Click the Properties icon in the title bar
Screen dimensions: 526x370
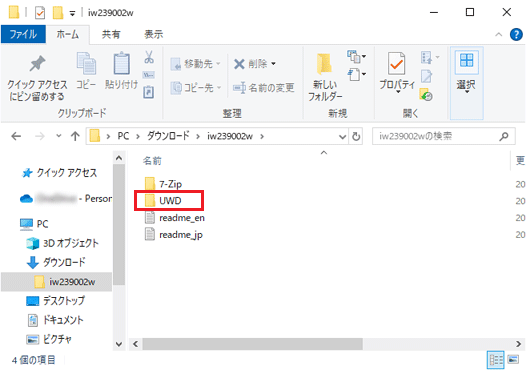40,13
